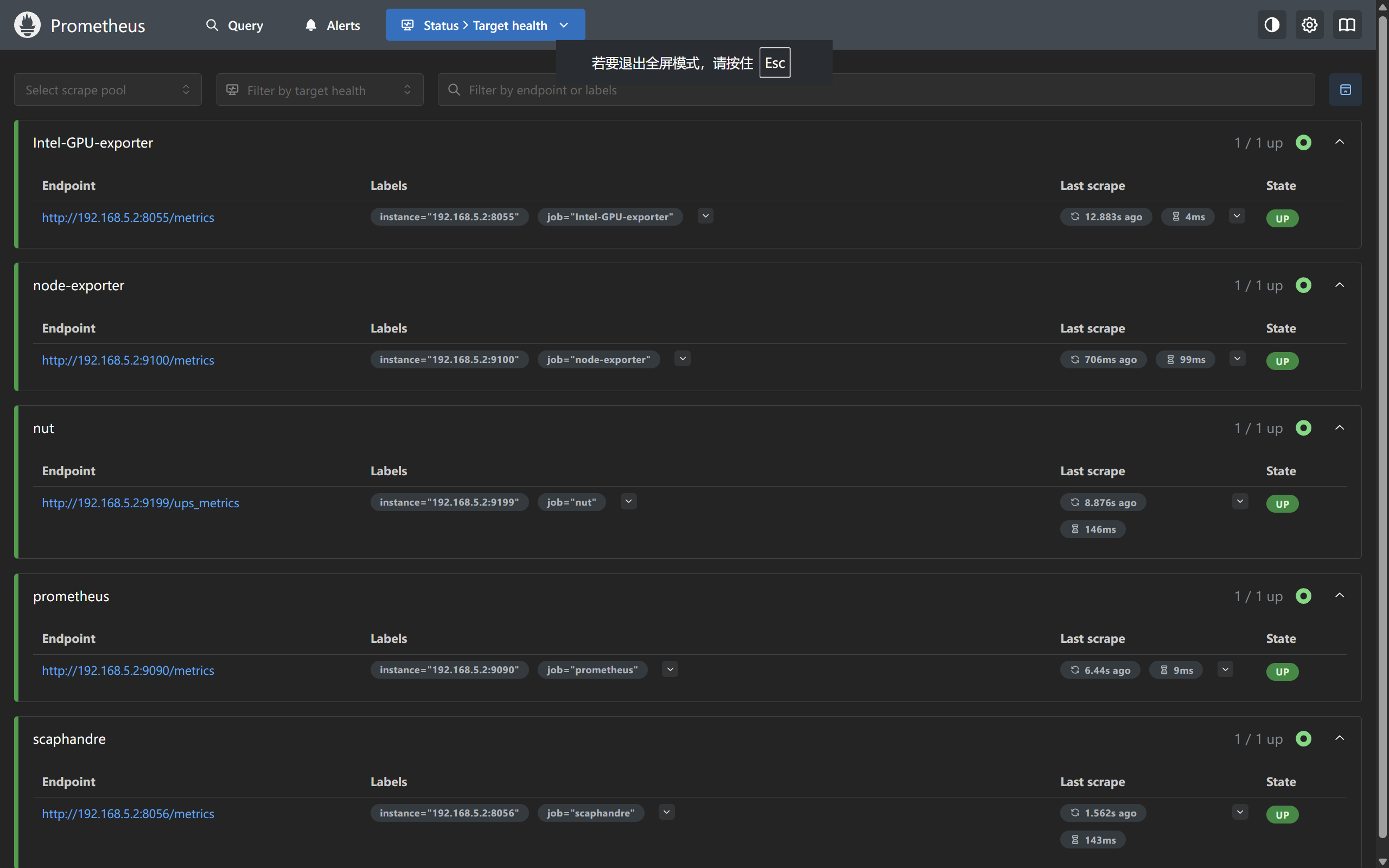1389x868 pixels.
Task: Open the settings gear menu
Action: (1309, 25)
